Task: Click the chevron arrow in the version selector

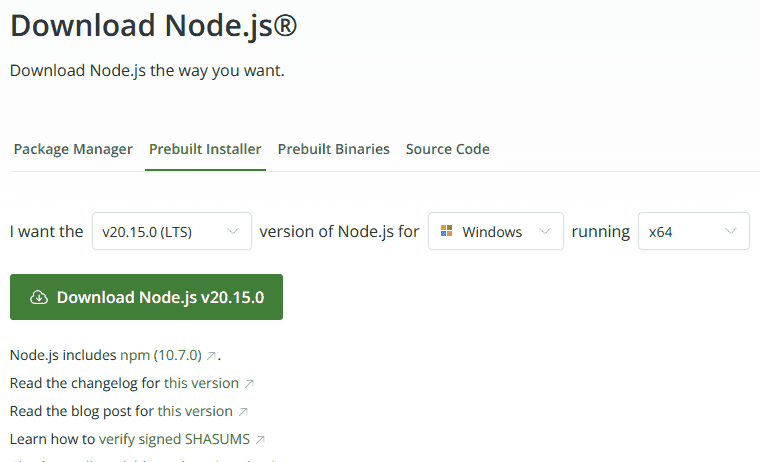Action: (x=233, y=231)
